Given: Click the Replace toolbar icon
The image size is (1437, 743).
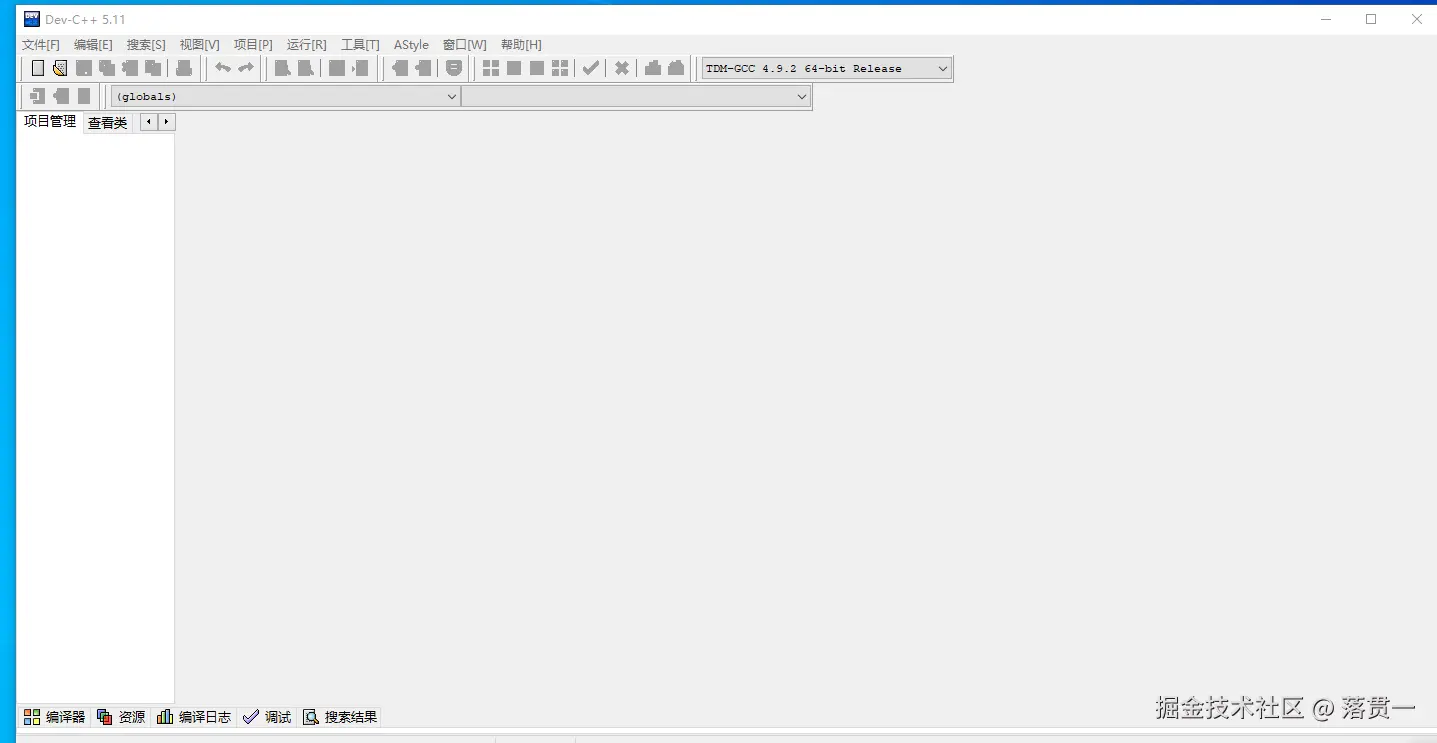Looking at the screenshot, I should tap(306, 68).
